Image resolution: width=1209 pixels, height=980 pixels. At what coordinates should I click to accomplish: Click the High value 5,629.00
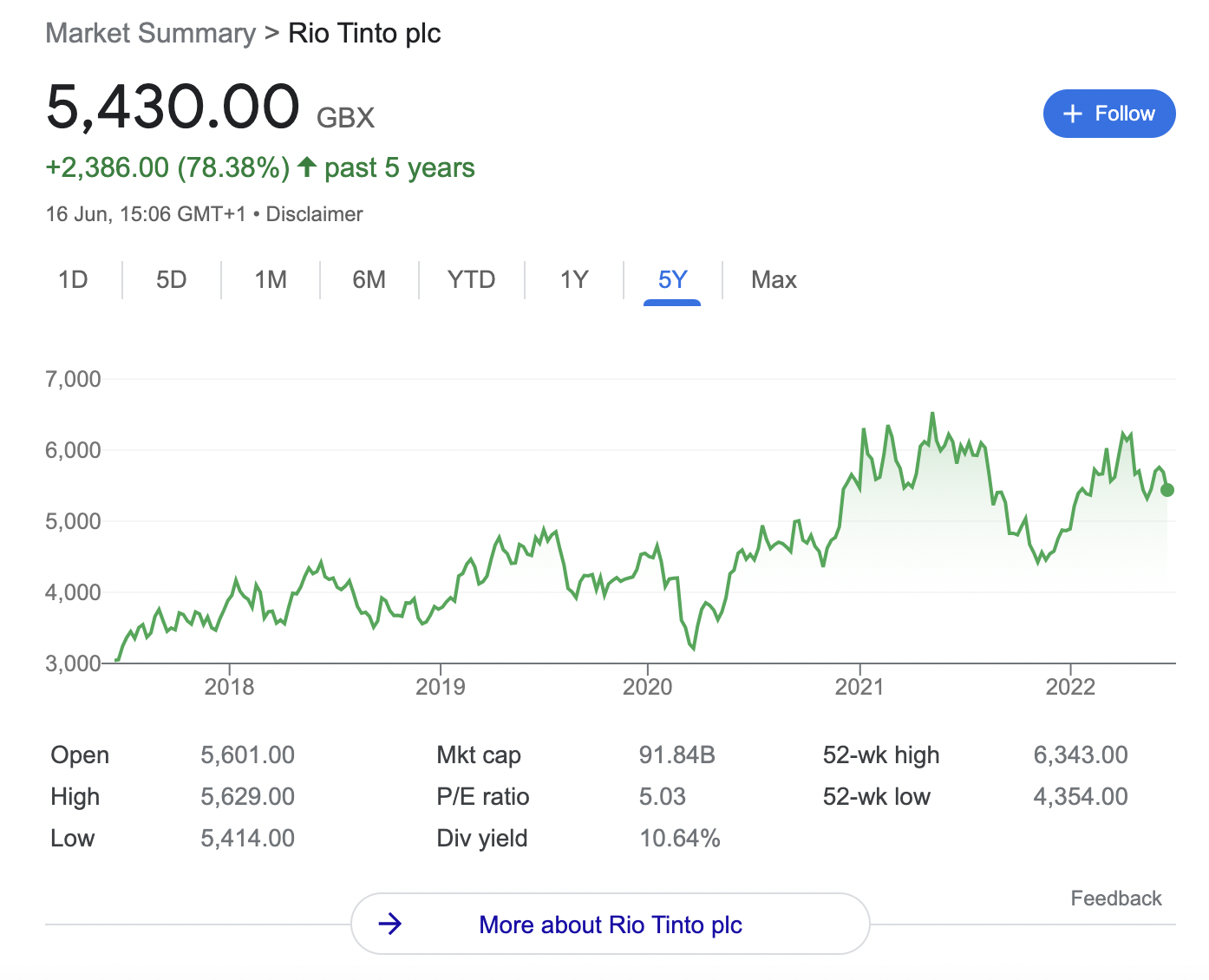248,796
